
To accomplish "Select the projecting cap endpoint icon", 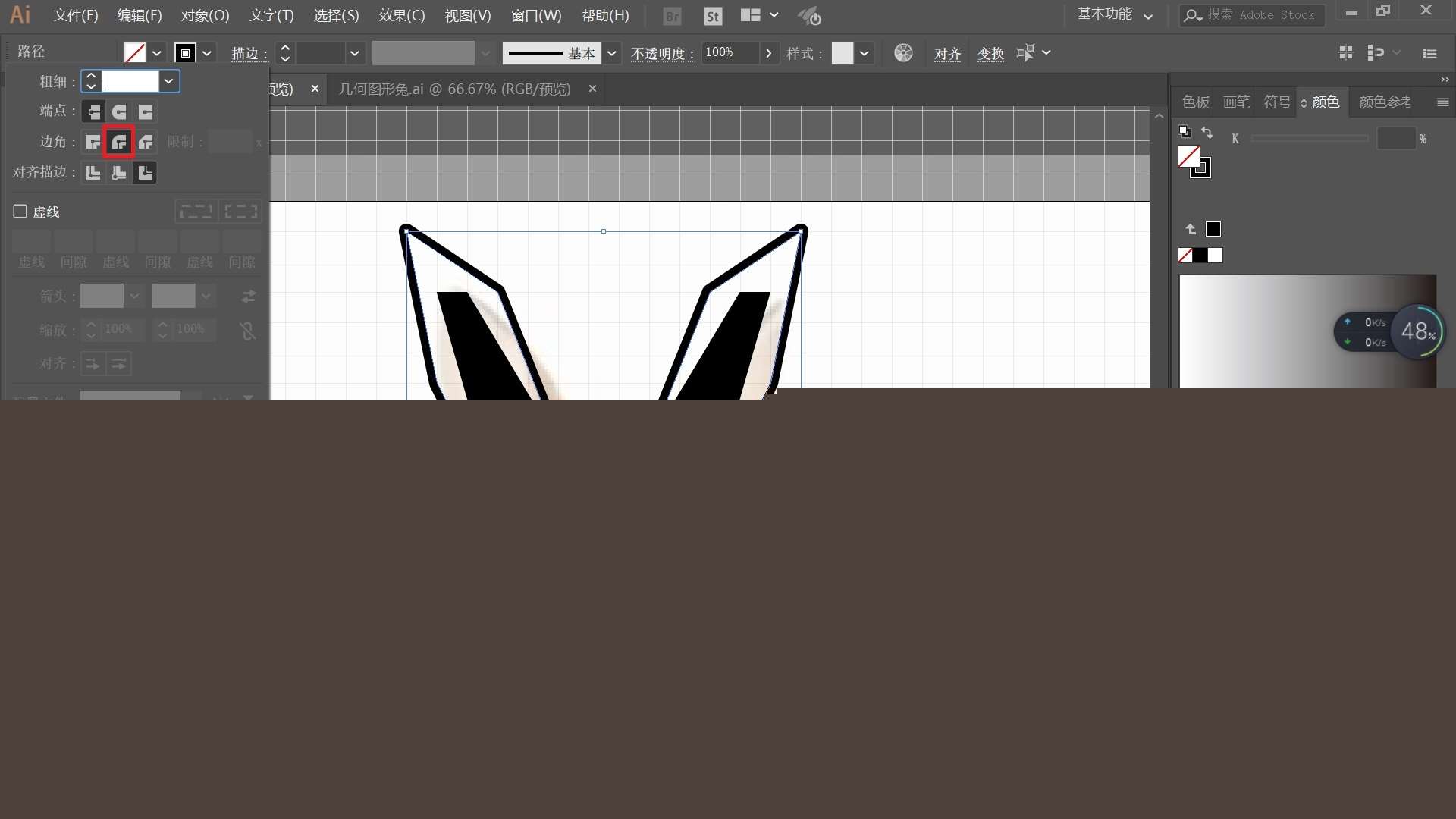I will coord(146,112).
